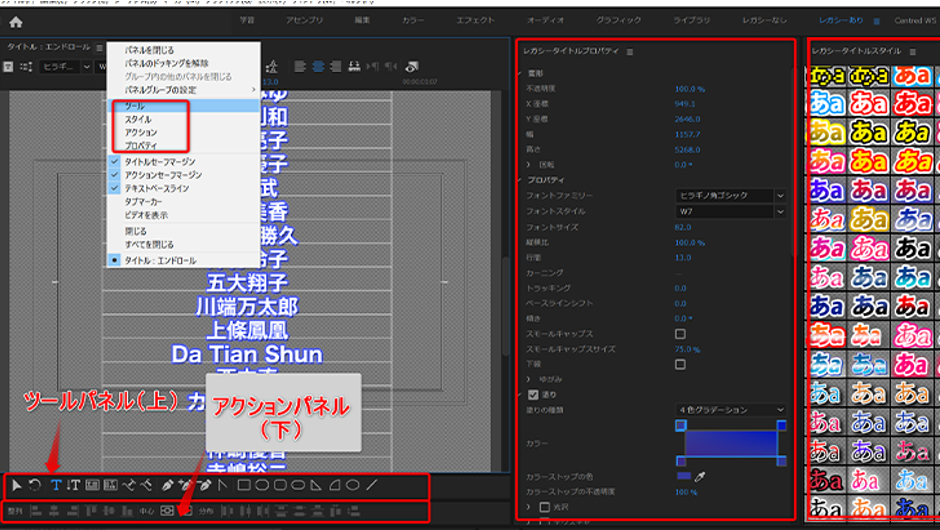Toggle アクションセーフマージン in the menu
This screenshot has height=530, width=940.
(183, 175)
